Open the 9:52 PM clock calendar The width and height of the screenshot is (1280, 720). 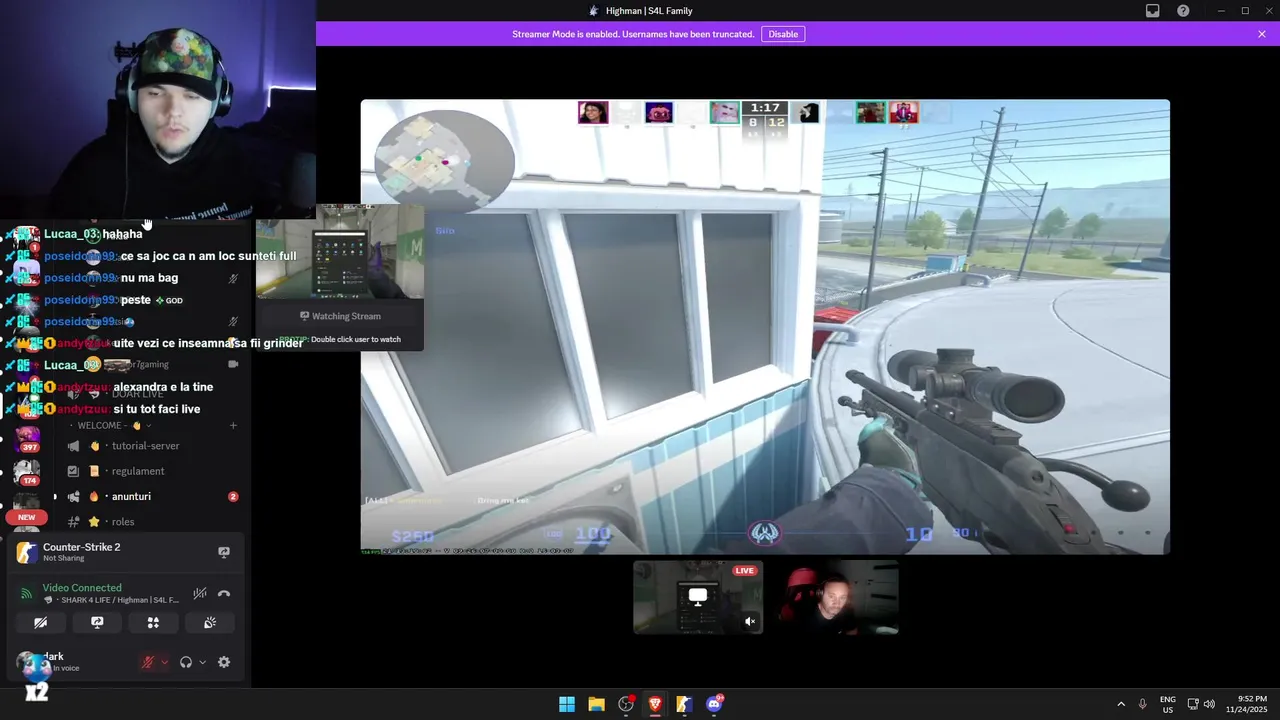point(1252,704)
